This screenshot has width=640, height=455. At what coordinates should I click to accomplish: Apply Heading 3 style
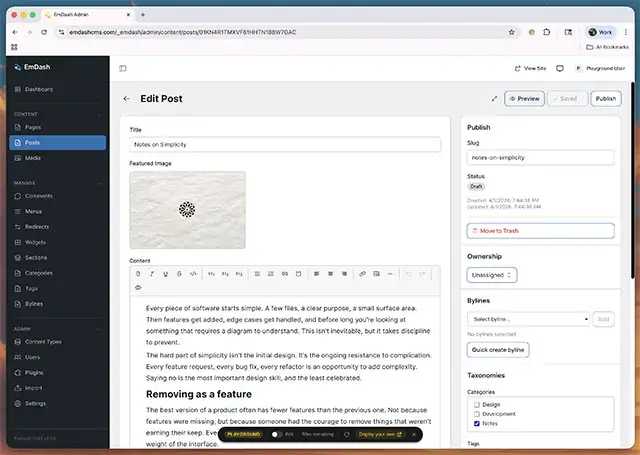(239, 274)
